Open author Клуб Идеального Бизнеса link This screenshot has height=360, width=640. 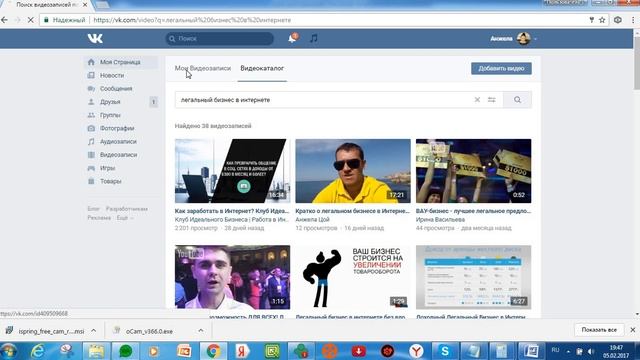232,220
